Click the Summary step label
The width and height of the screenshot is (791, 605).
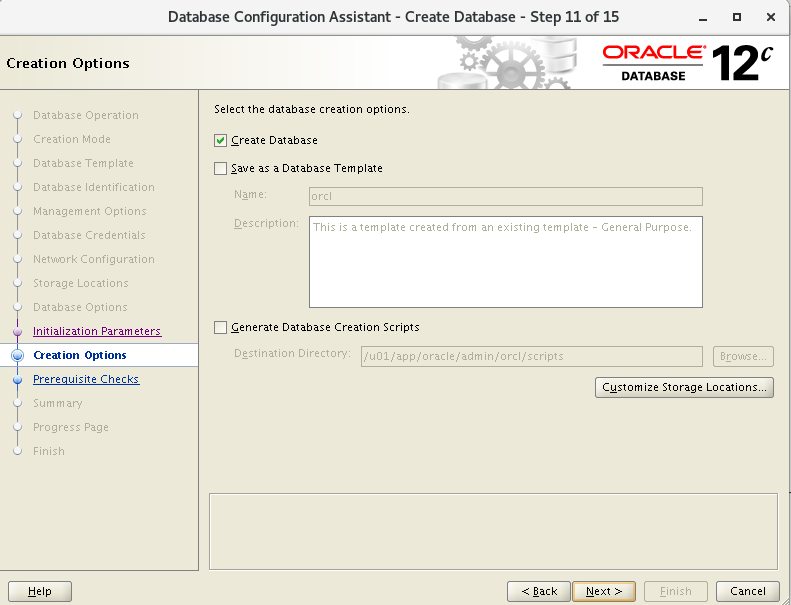[58, 403]
